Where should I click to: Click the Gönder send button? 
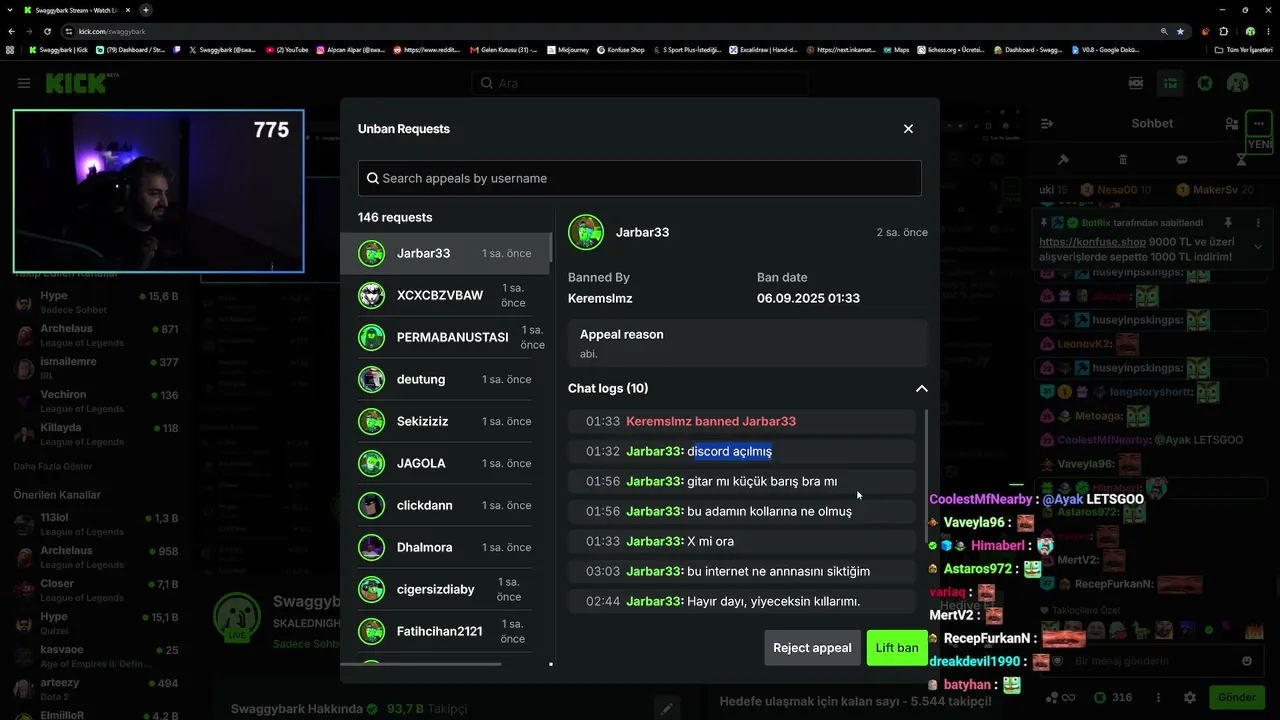(1237, 697)
